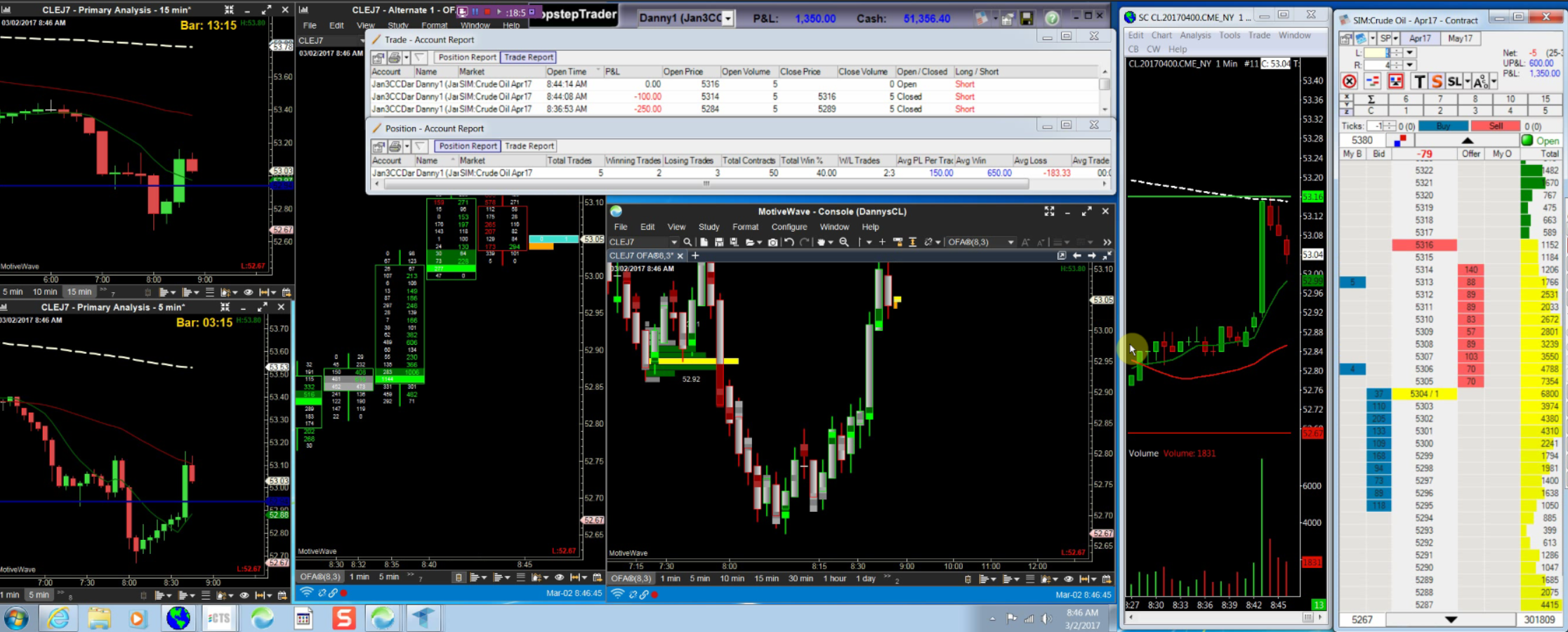Expand the toolbar overflow chevrons in Console
The image size is (1568, 632).
[x=1107, y=242]
